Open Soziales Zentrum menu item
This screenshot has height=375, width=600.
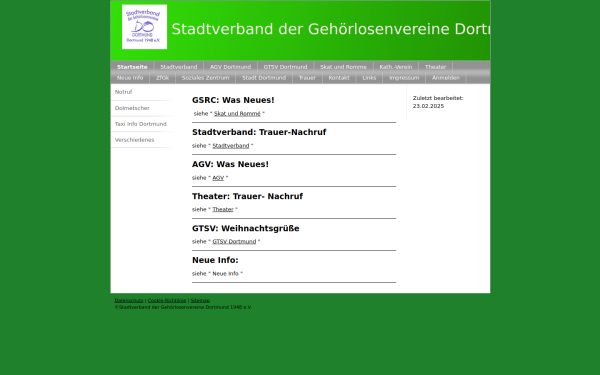[205, 78]
